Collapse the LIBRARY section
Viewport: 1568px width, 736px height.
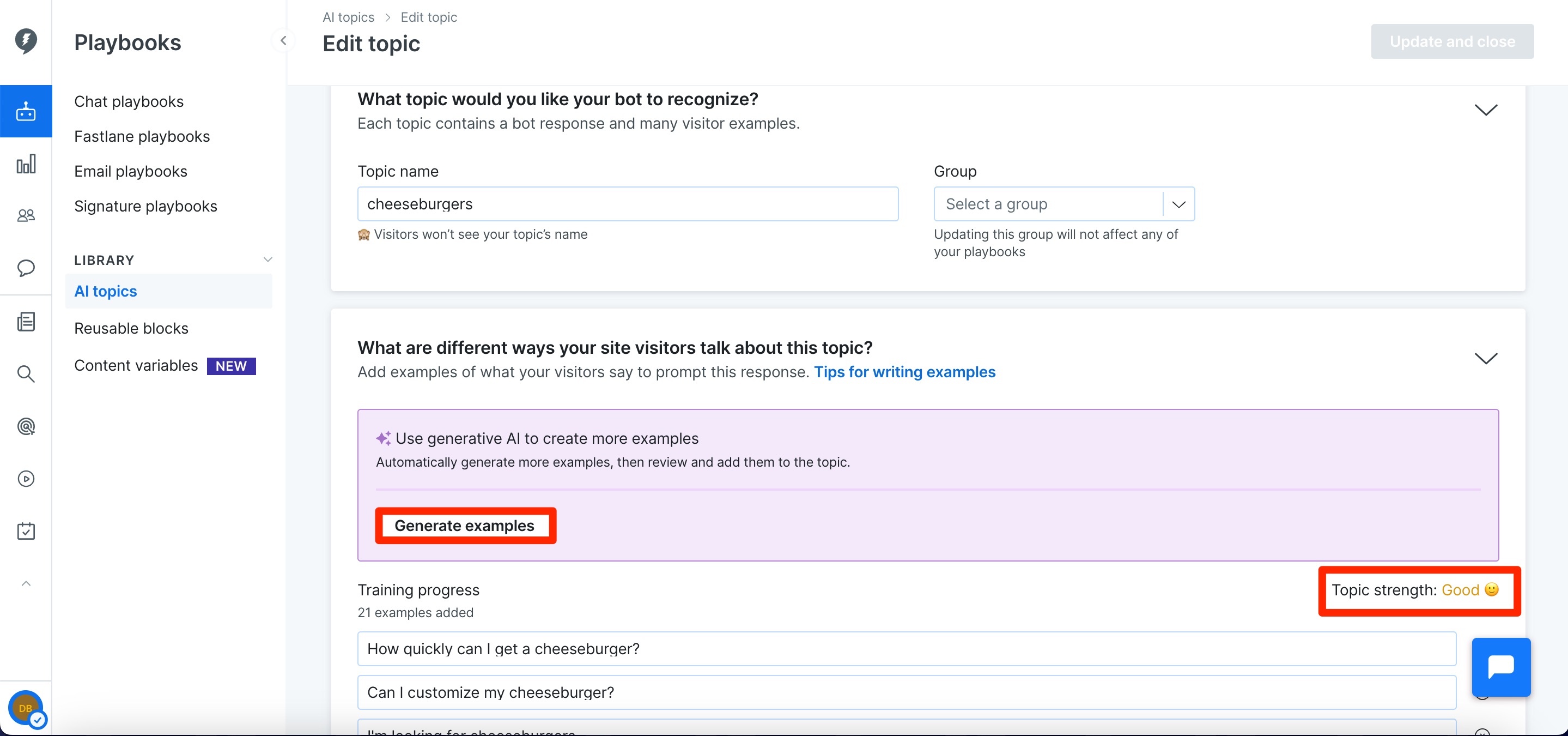267,260
